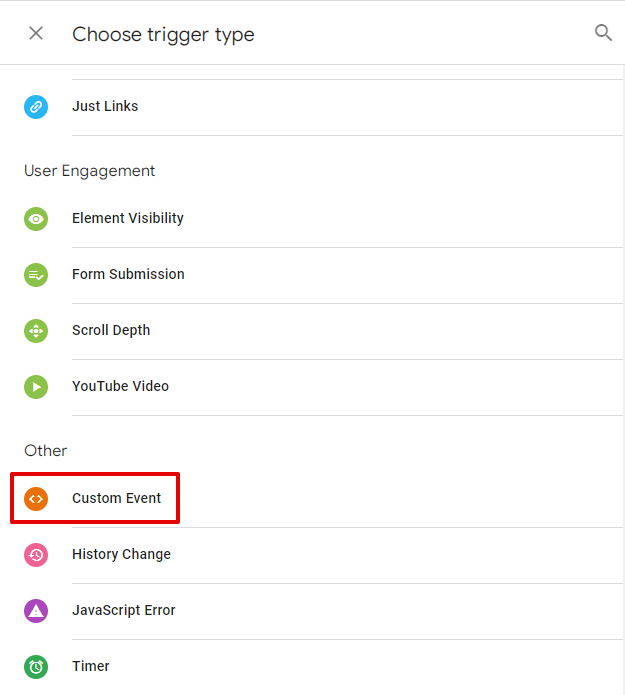Screen dimensions: 625x695
Task: Select the Custom Event trigger
Action: coord(116,498)
